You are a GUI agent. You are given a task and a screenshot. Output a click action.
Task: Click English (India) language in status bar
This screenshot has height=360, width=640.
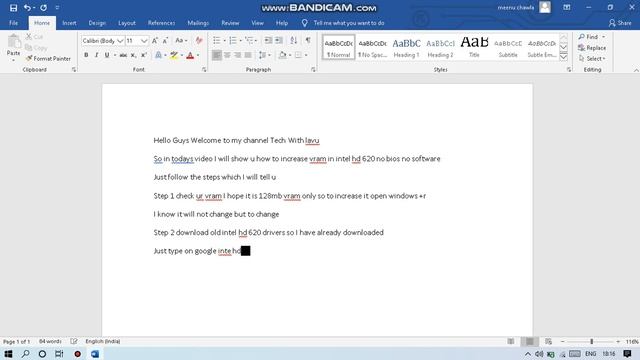(102, 341)
